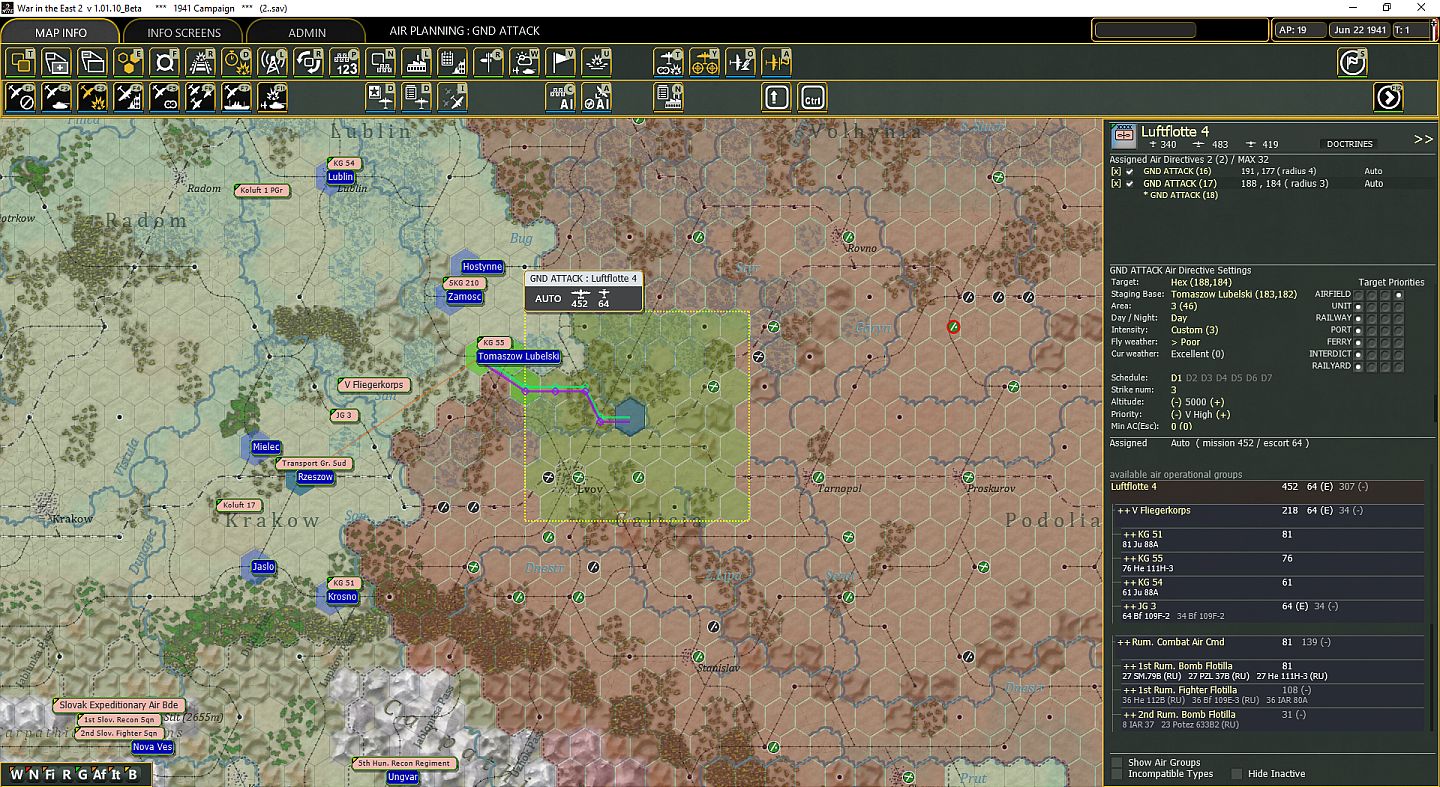Image resolution: width=1440 pixels, height=787 pixels.
Task: Switch to the MAP INFO tab
Action: tap(61, 33)
